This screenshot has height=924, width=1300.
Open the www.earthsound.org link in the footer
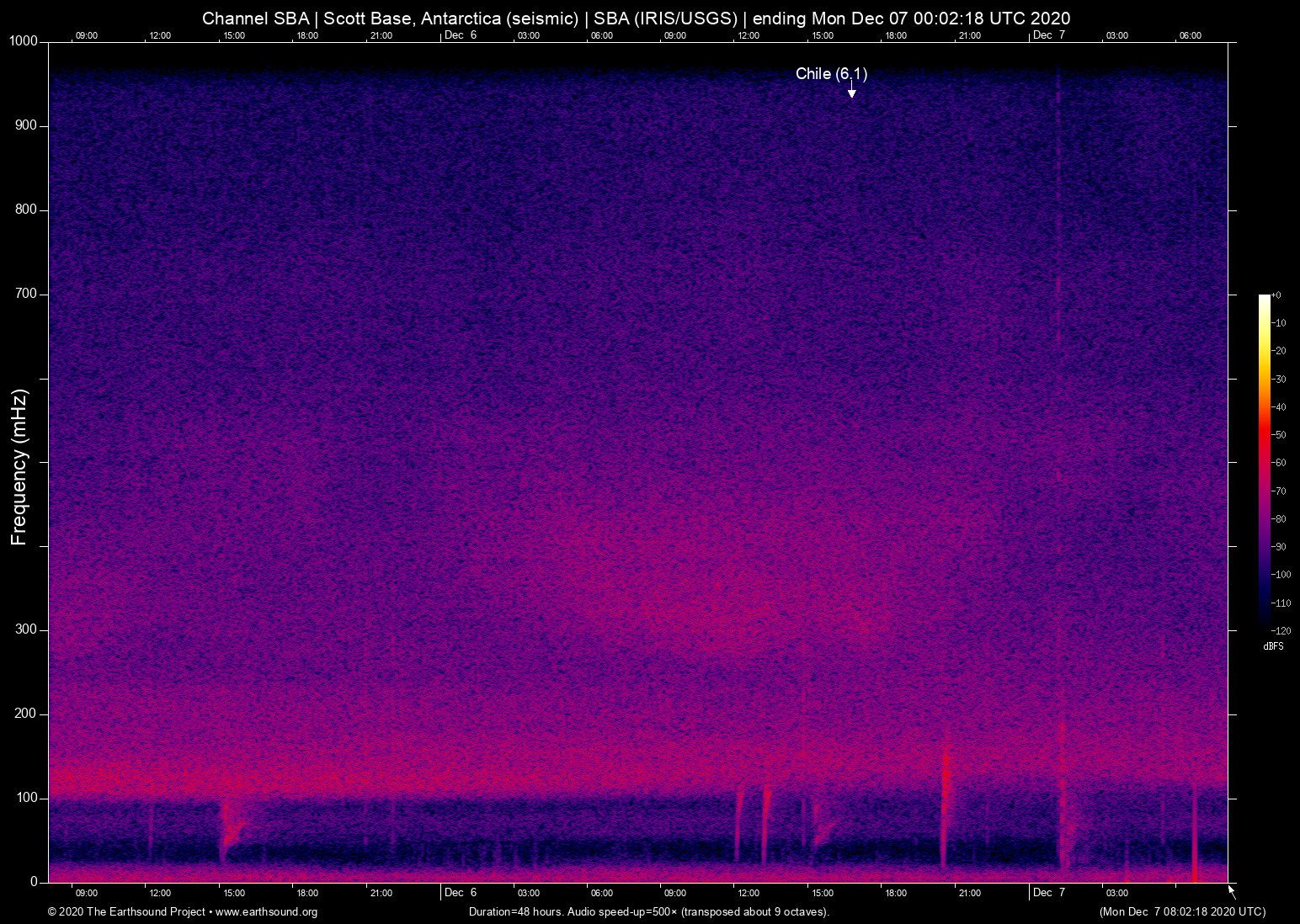[x=266, y=912]
